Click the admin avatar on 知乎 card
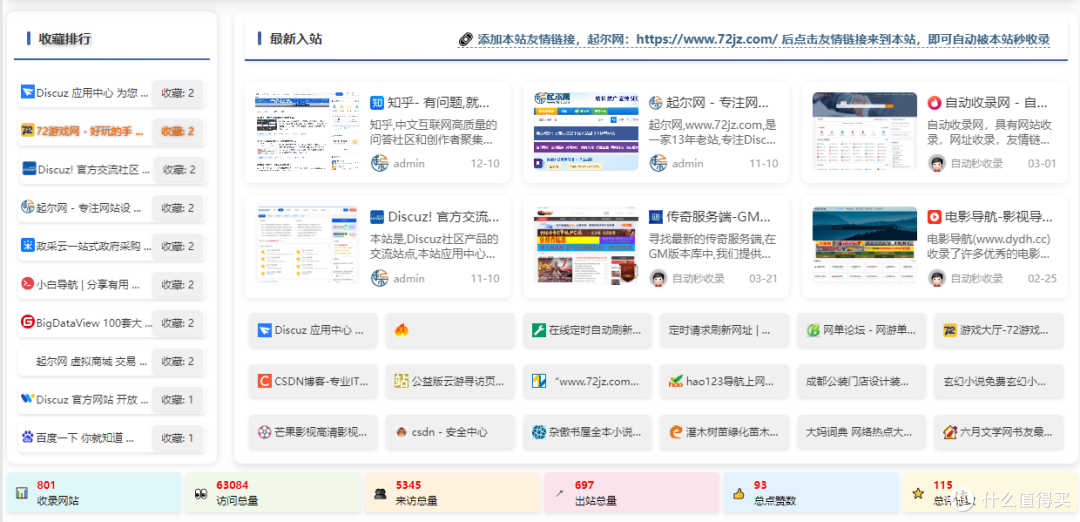 click(380, 163)
